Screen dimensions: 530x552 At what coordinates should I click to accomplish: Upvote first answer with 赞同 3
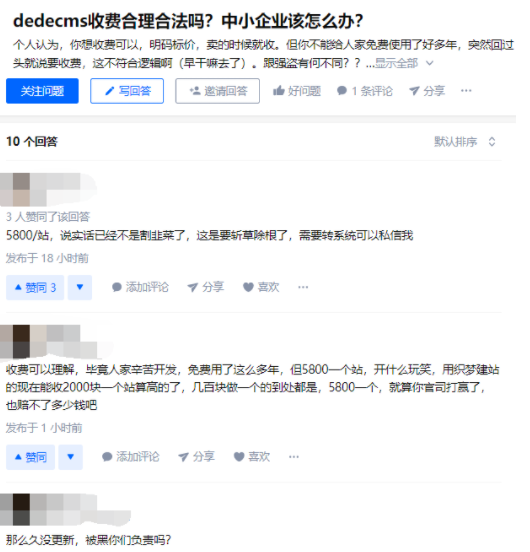coord(35,288)
